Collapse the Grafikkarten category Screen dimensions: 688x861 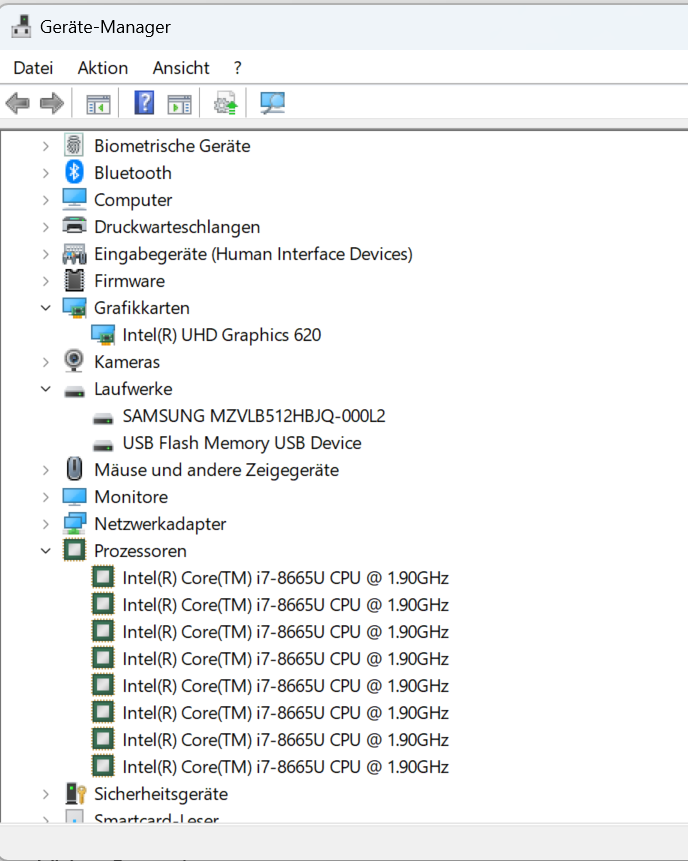tap(46, 308)
